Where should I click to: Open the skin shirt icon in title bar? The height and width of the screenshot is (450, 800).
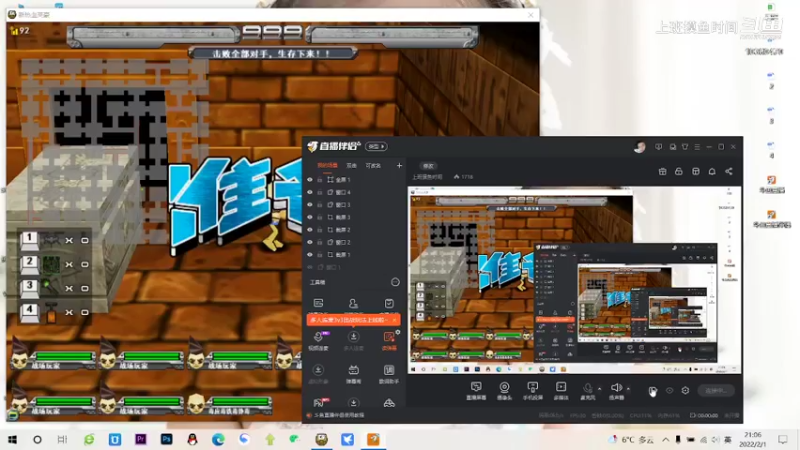pos(685,147)
